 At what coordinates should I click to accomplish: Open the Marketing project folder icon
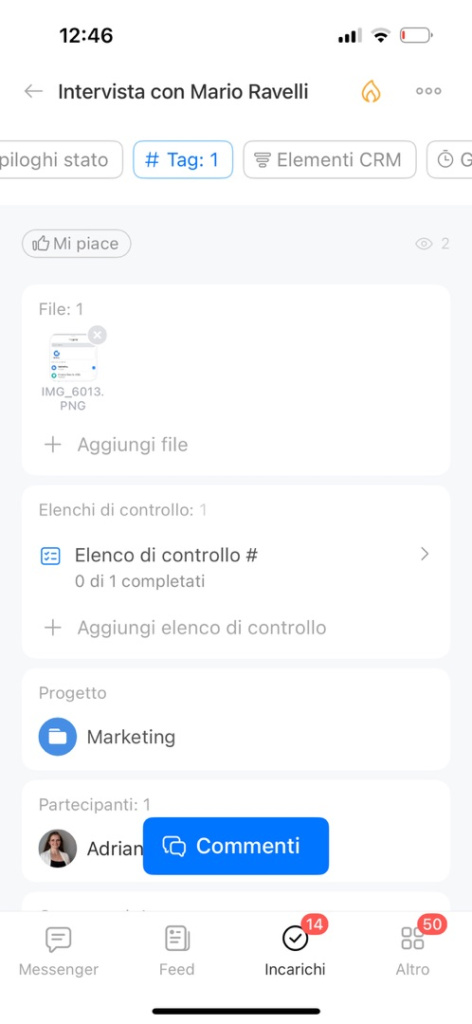click(57, 737)
